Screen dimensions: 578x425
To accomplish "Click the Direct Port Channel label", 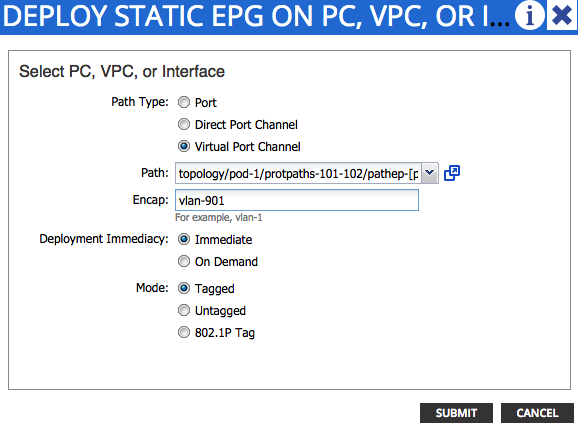I will [x=246, y=125].
